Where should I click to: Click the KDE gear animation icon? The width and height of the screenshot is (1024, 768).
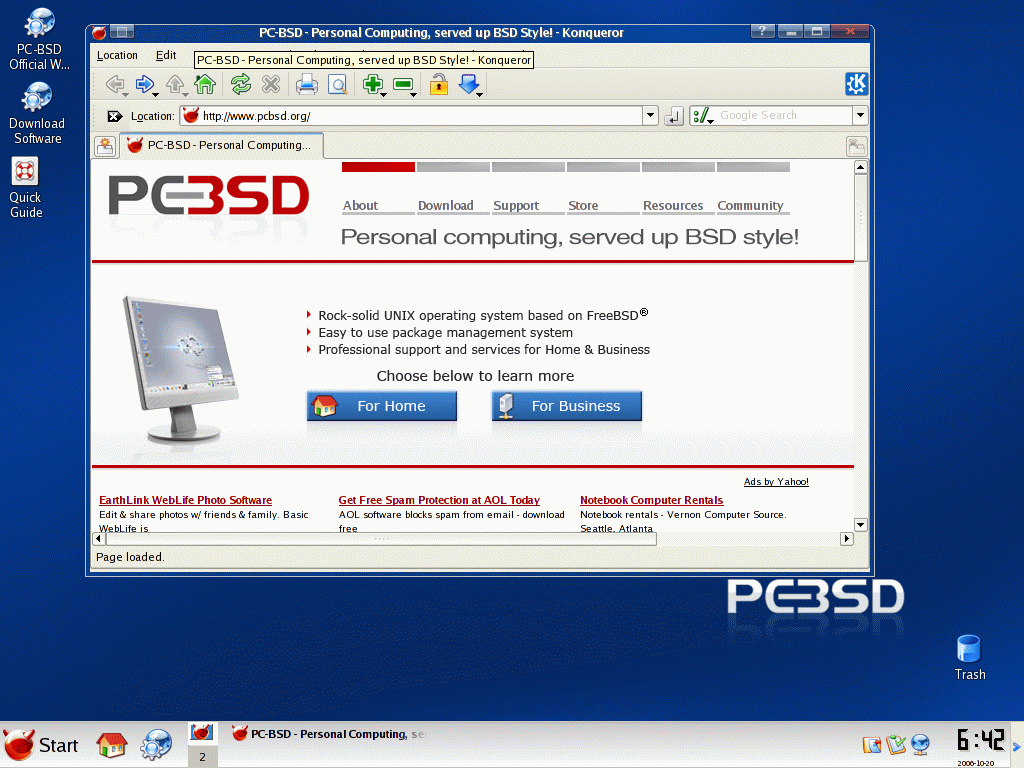coord(856,84)
